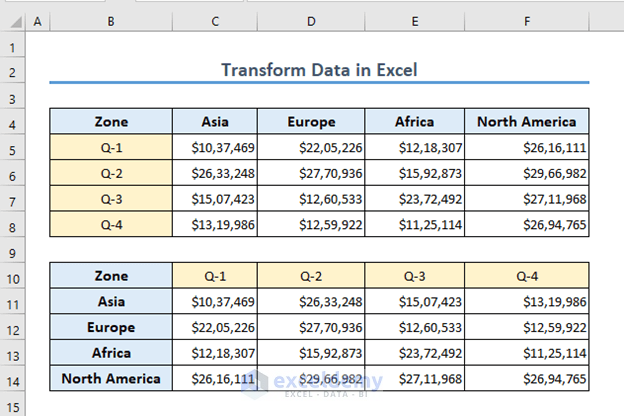Select column B header
This screenshot has width=624, height=416.
(x=111, y=21)
